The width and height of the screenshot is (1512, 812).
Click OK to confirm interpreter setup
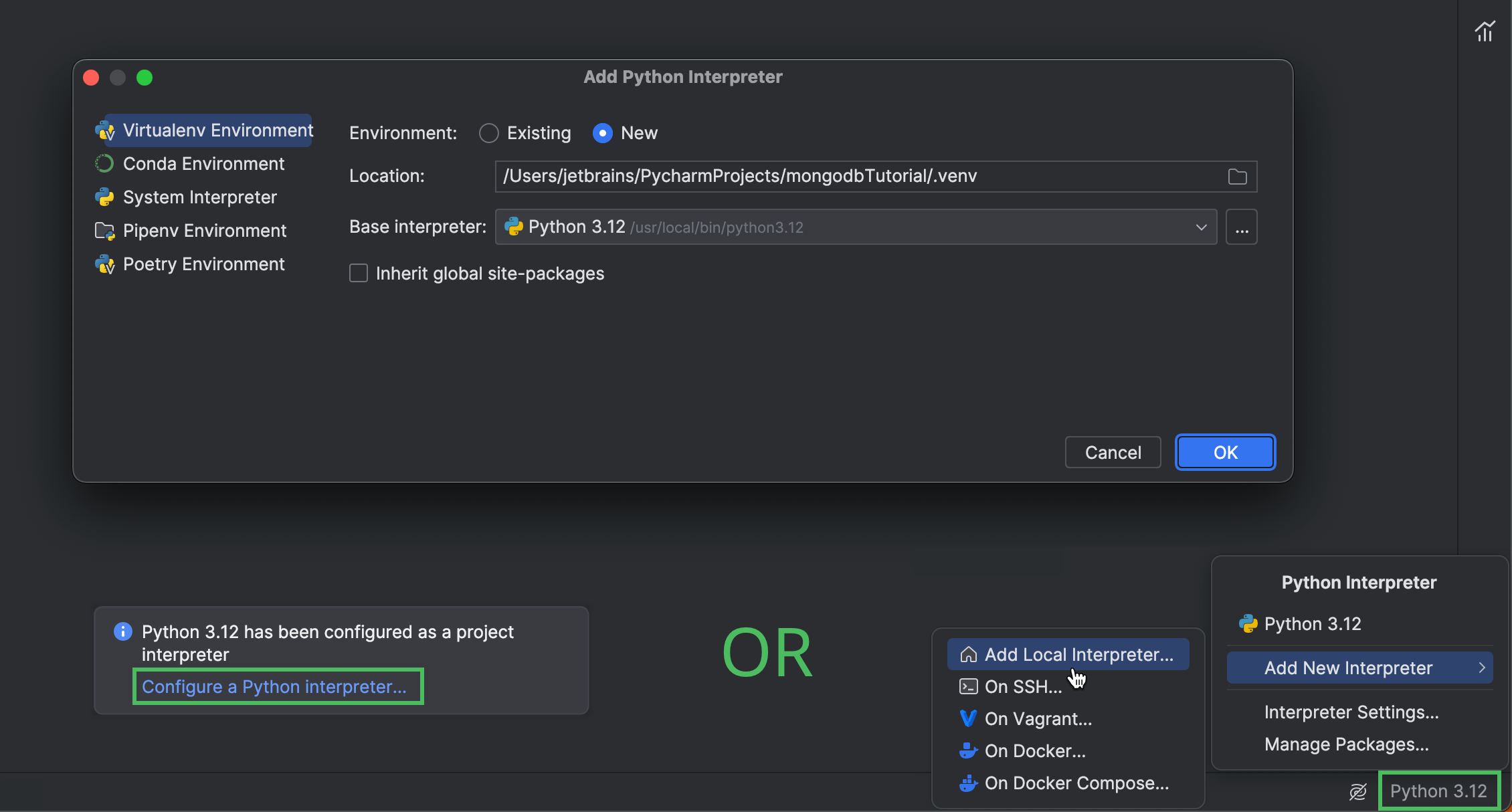(1225, 452)
